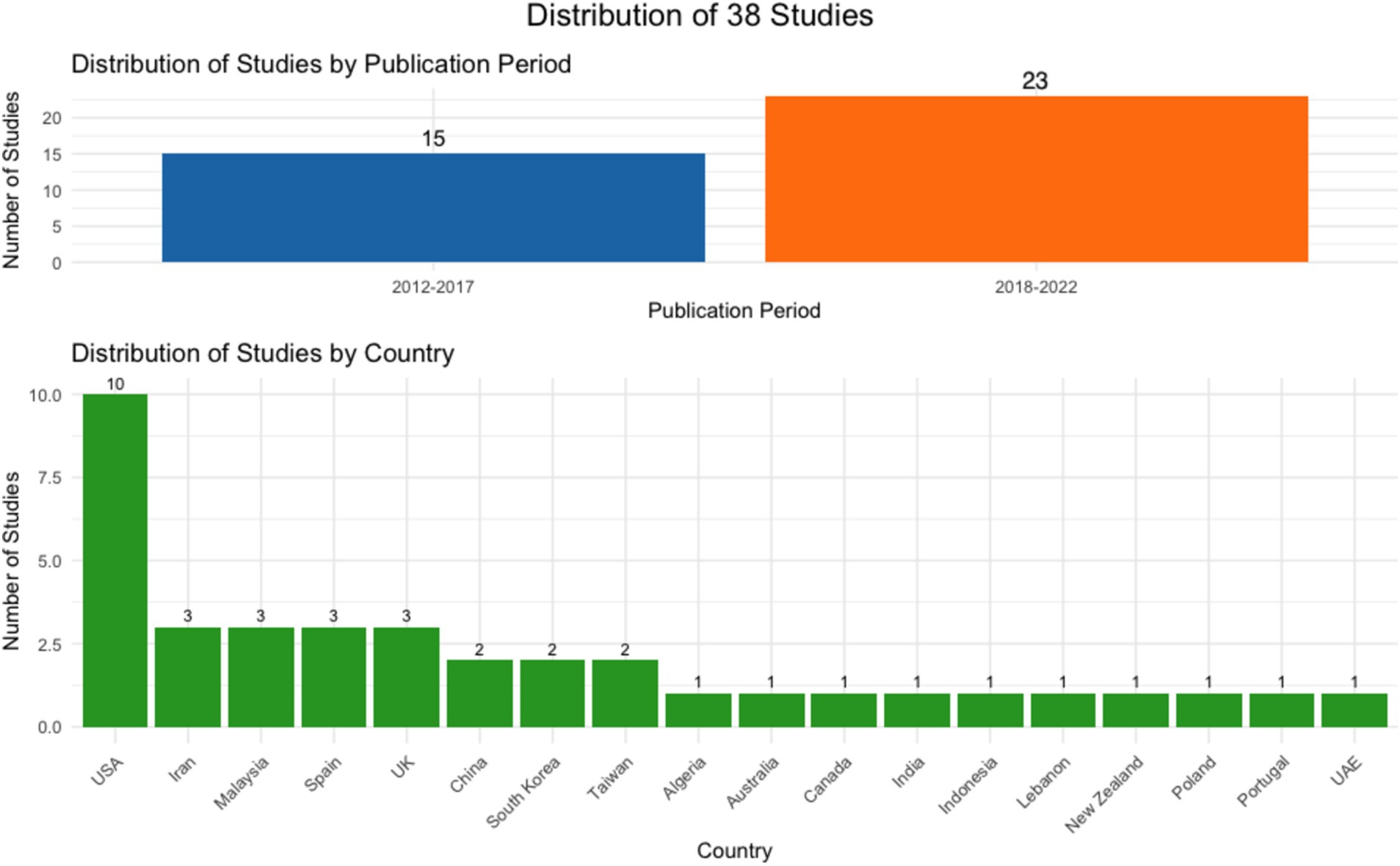Select the green USA bar
The width and height of the screenshot is (1400, 866).
[x=115, y=561]
